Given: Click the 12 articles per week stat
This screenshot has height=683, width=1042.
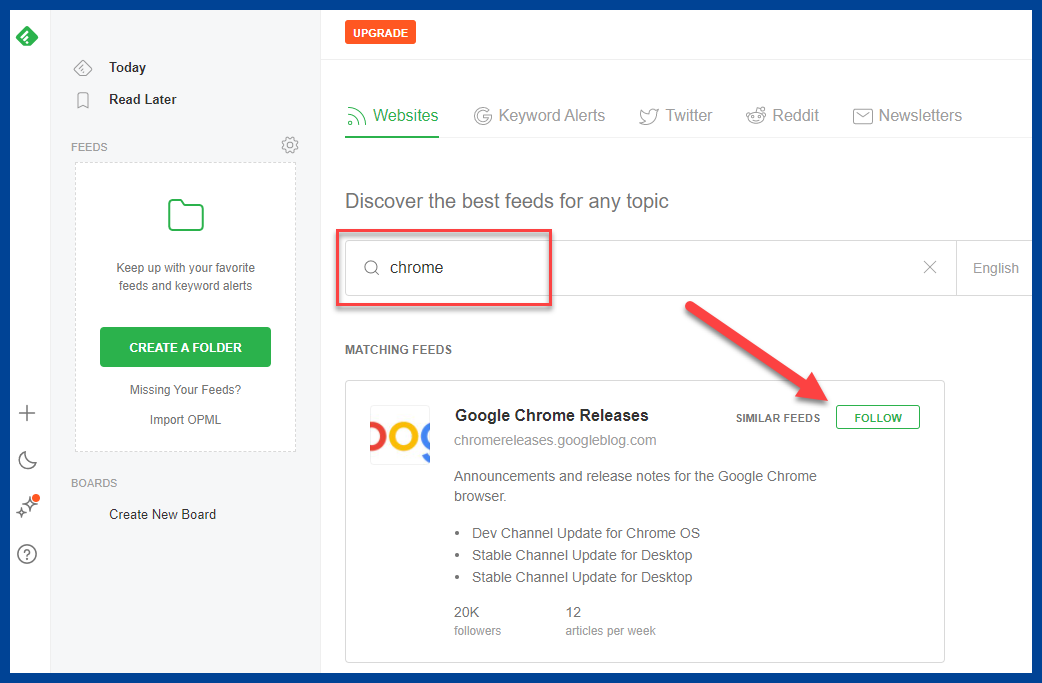Looking at the screenshot, I should (610, 621).
